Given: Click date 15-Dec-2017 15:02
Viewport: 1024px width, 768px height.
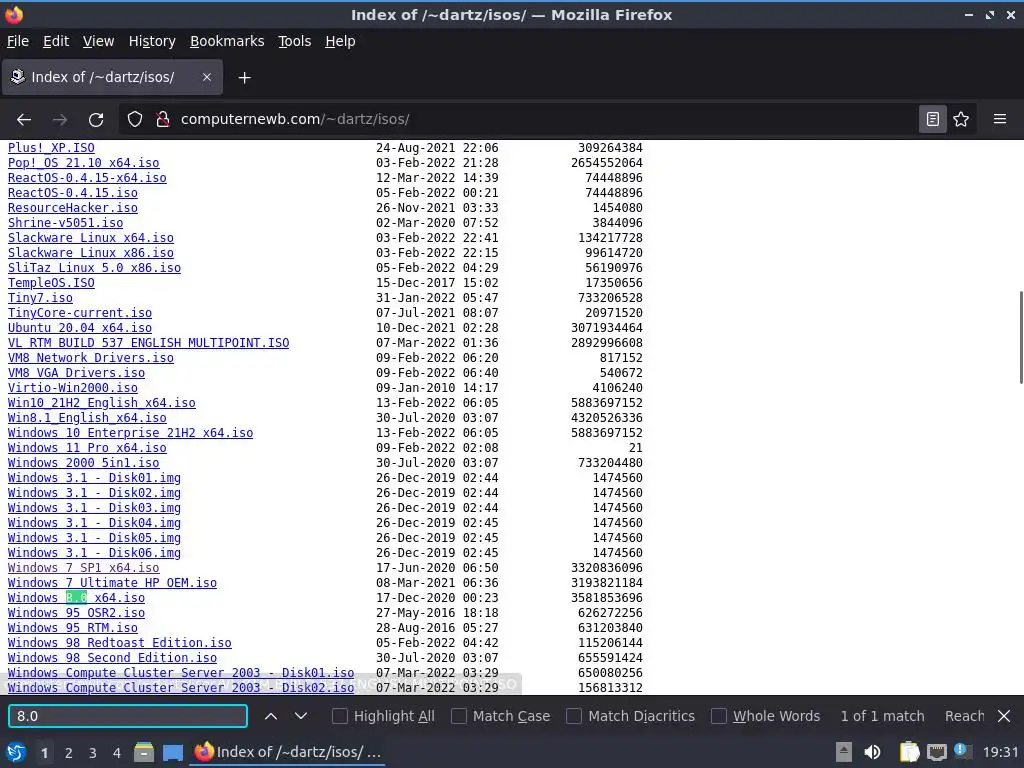Looking at the screenshot, I should [x=437, y=283].
